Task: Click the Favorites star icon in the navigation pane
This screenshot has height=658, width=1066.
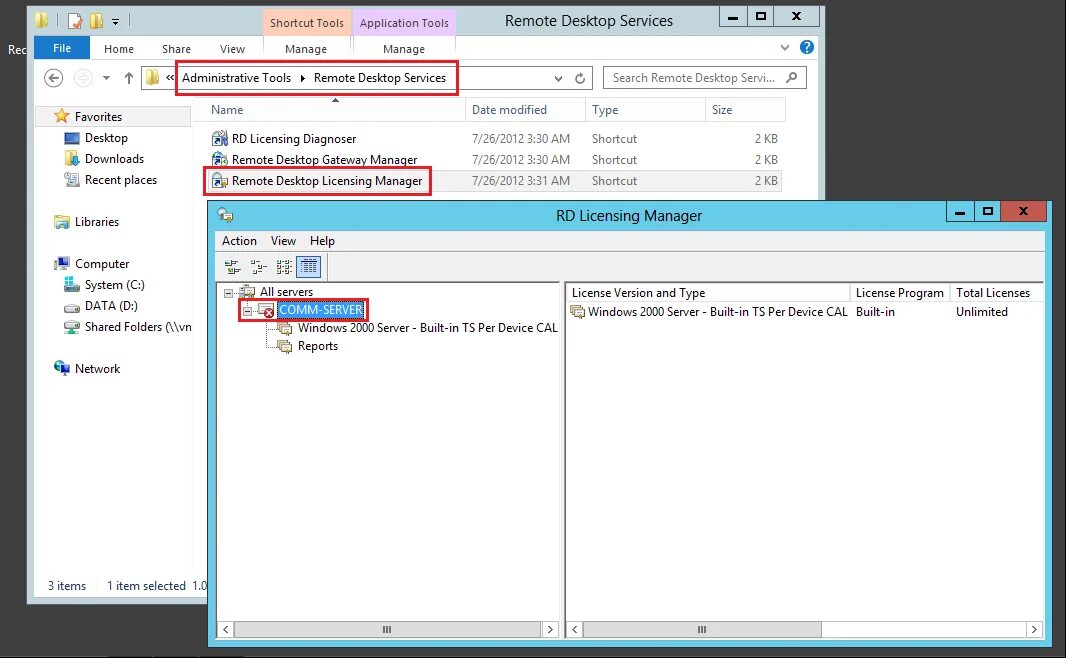Action: click(62, 116)
